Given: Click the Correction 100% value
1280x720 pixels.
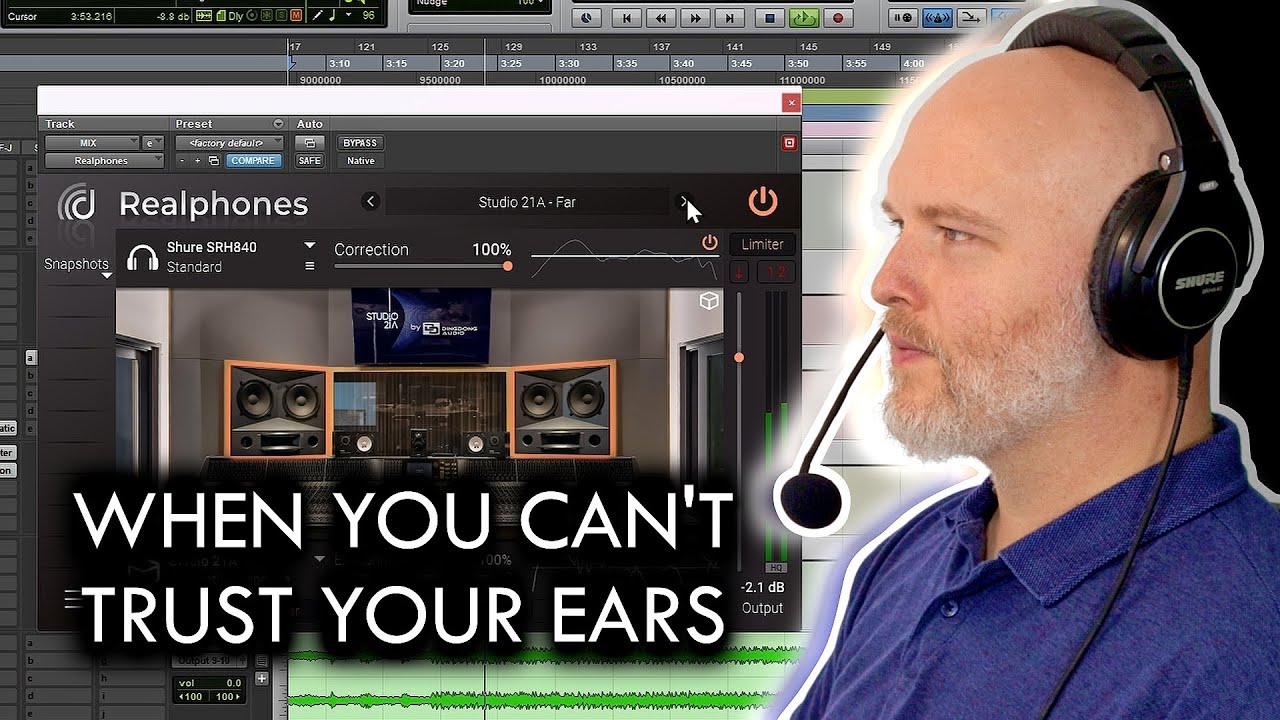Looking at the screenshot, I should point(492,249).
